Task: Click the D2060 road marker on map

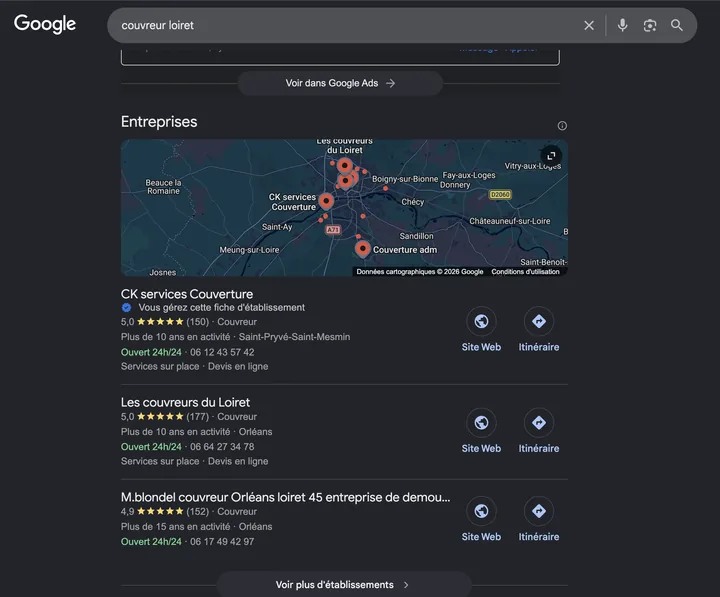Action: tap(500, 194)
